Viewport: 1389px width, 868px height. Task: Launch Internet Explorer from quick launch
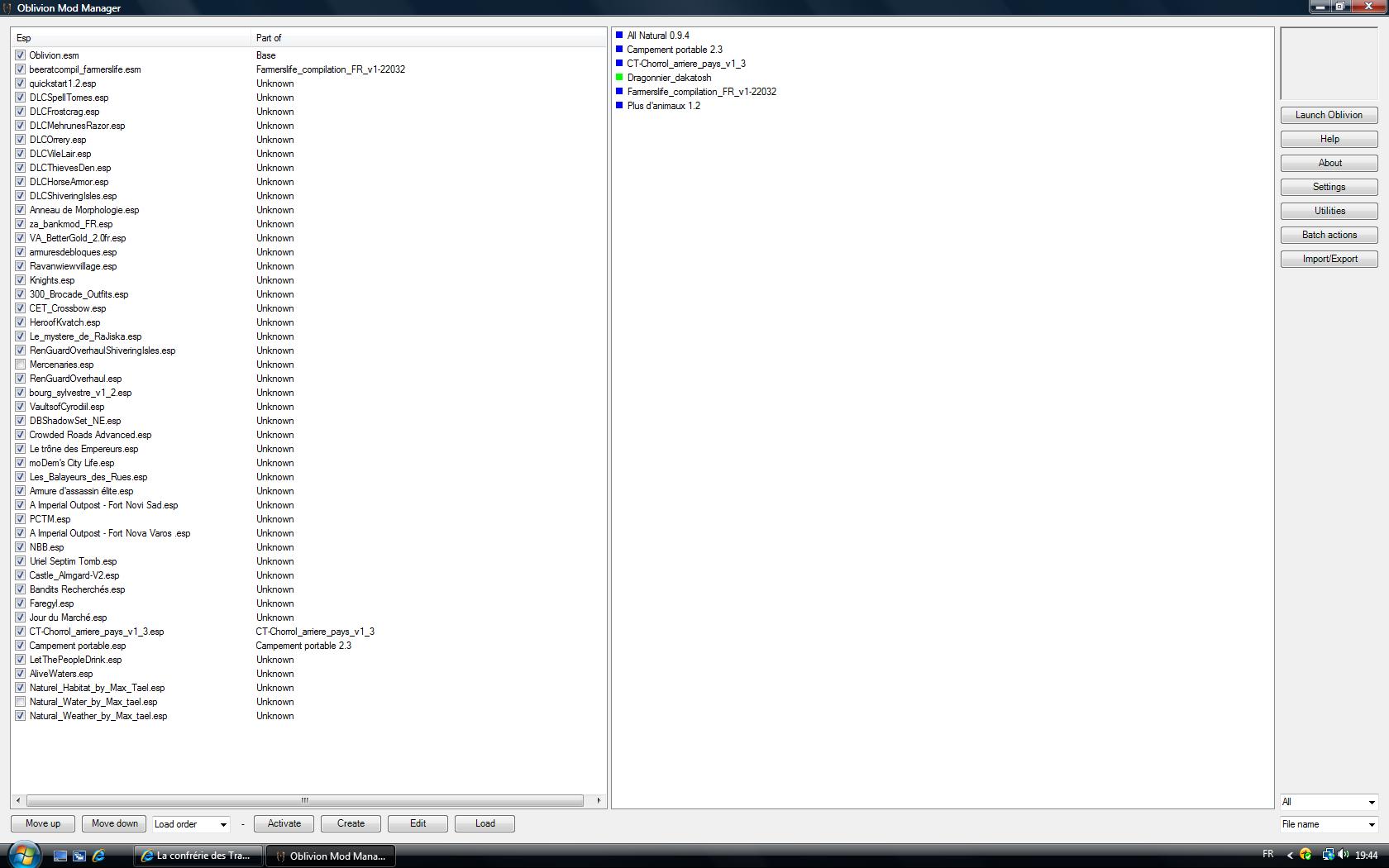coord(98,856)
